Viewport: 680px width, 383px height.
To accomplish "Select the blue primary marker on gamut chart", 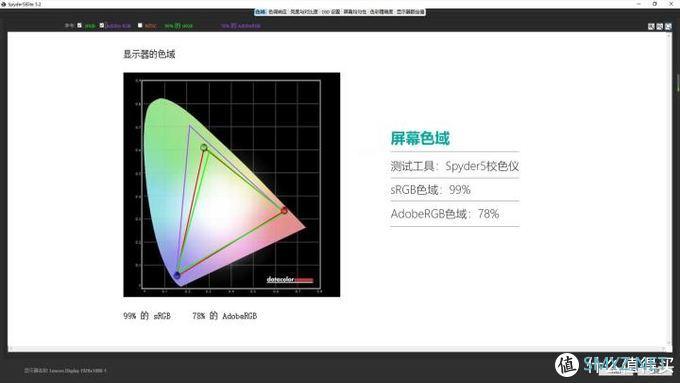I will 177,275.
